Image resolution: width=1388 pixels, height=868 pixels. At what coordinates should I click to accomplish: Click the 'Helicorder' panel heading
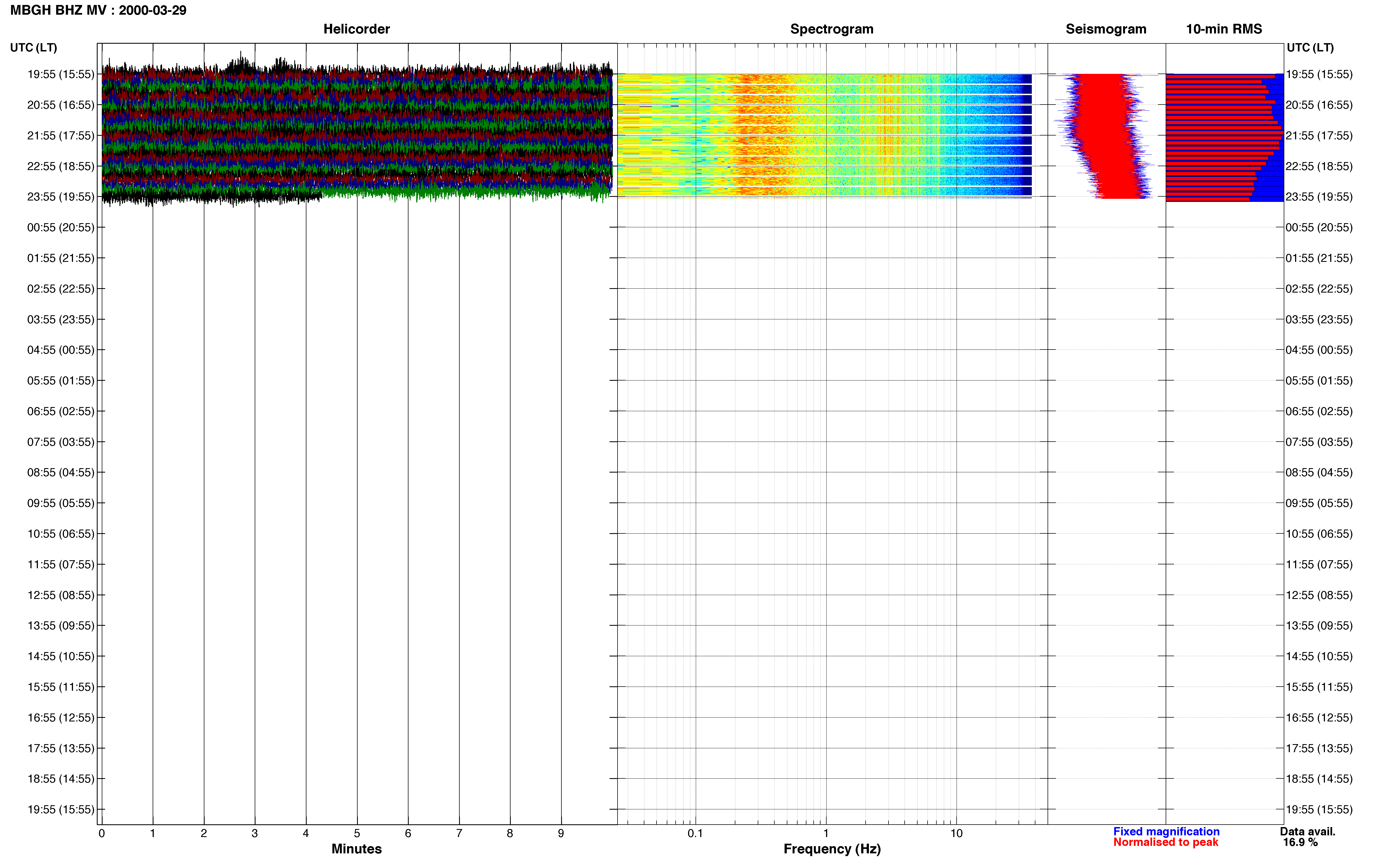(x=356, y=29)
